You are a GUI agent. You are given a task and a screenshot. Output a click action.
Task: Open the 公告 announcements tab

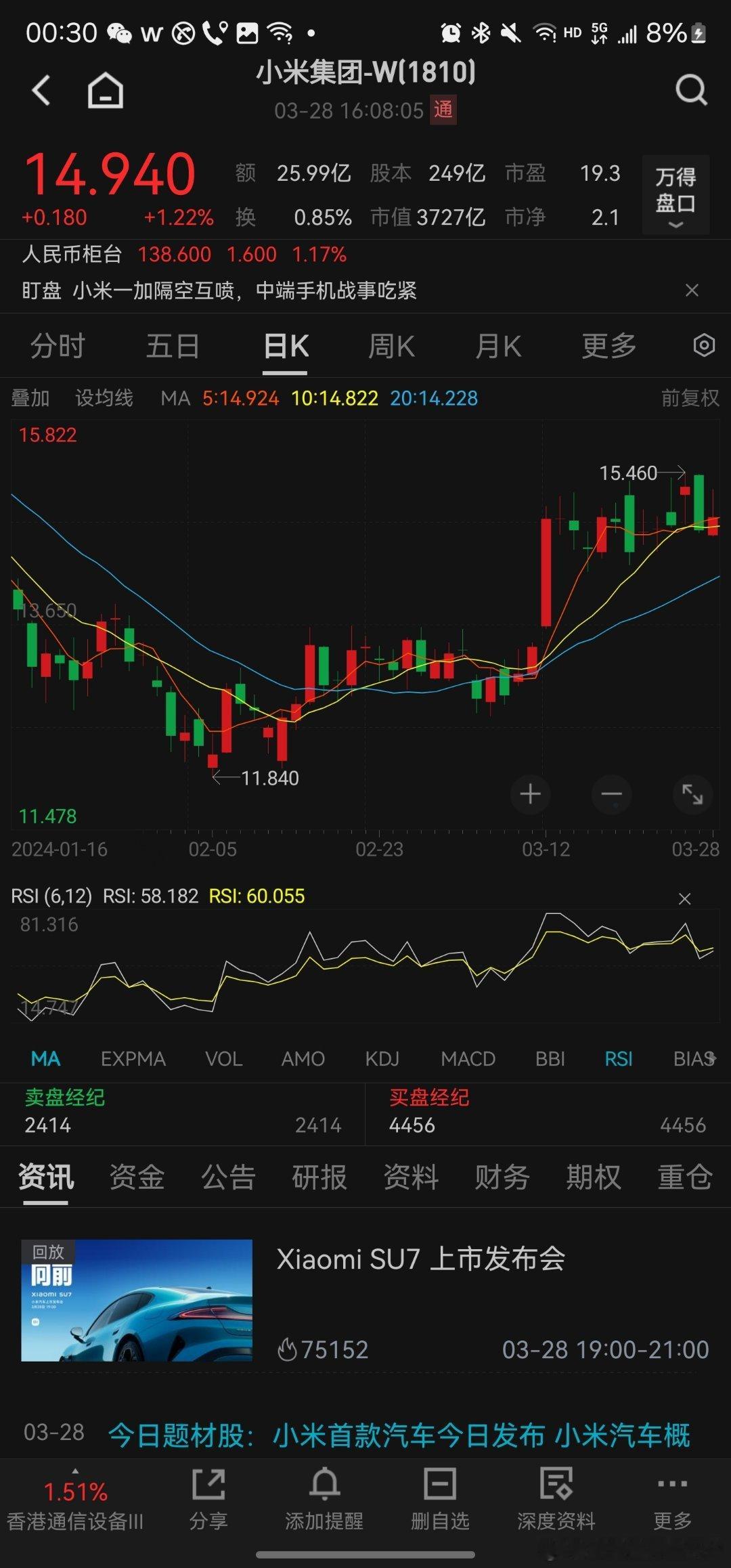[x=228, y=1177]
